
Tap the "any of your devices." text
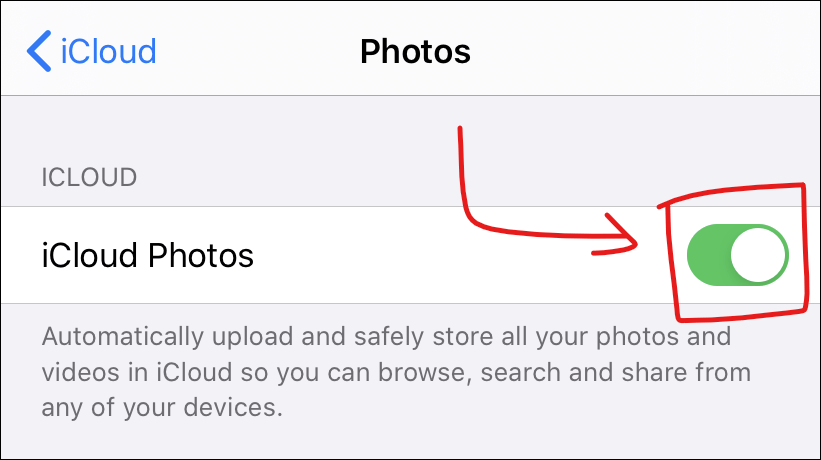(x=162, y=408)
